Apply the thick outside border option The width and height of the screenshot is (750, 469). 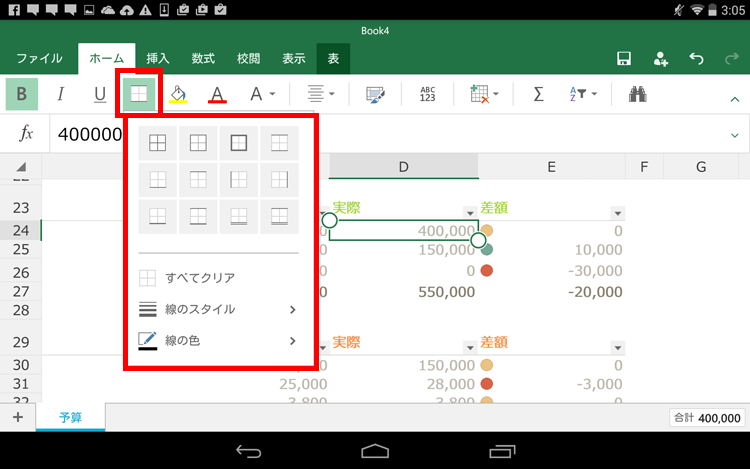click(x=239, y=143)
